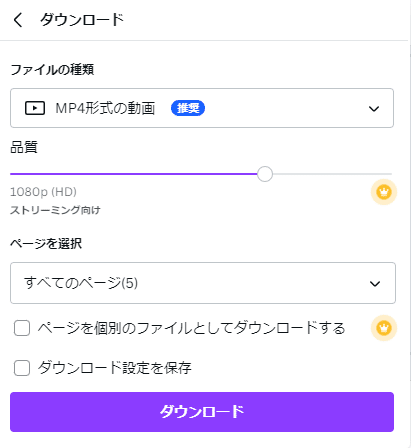Viewport: 411px width, 448px height.
Task: Click the 1080p (HD) quality label
Action: 43,192
